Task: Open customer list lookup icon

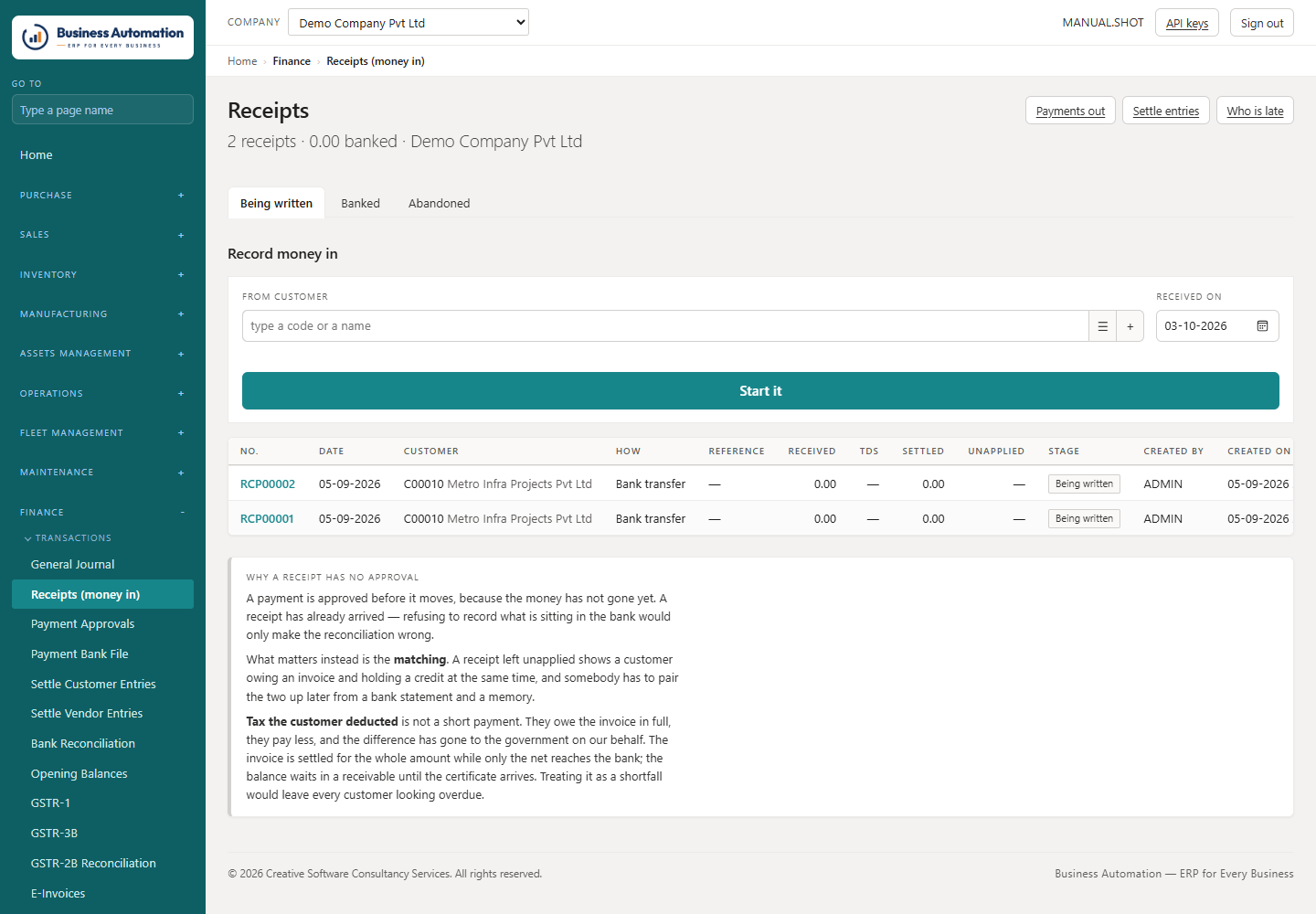Action: [1102, 326]
